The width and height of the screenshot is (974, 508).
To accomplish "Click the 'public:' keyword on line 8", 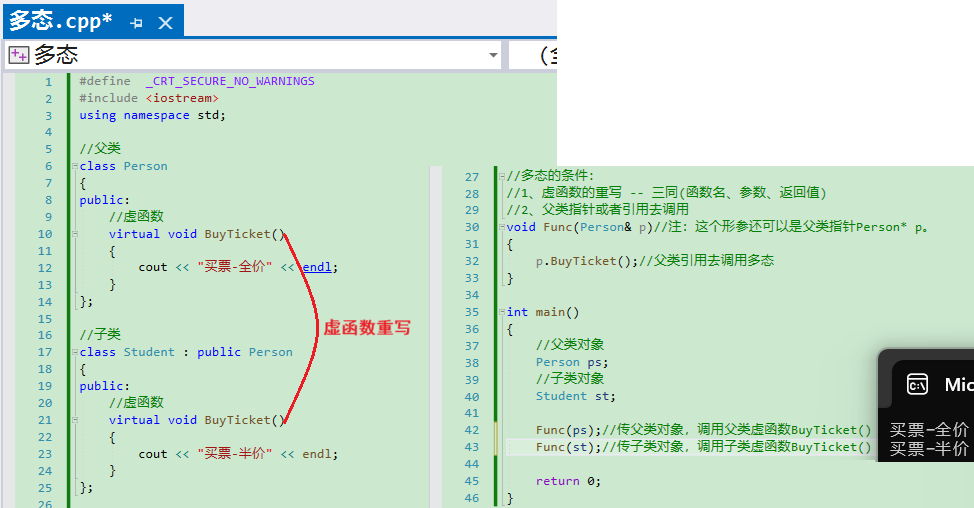I will pyautogui.click(x=104, y=200).
